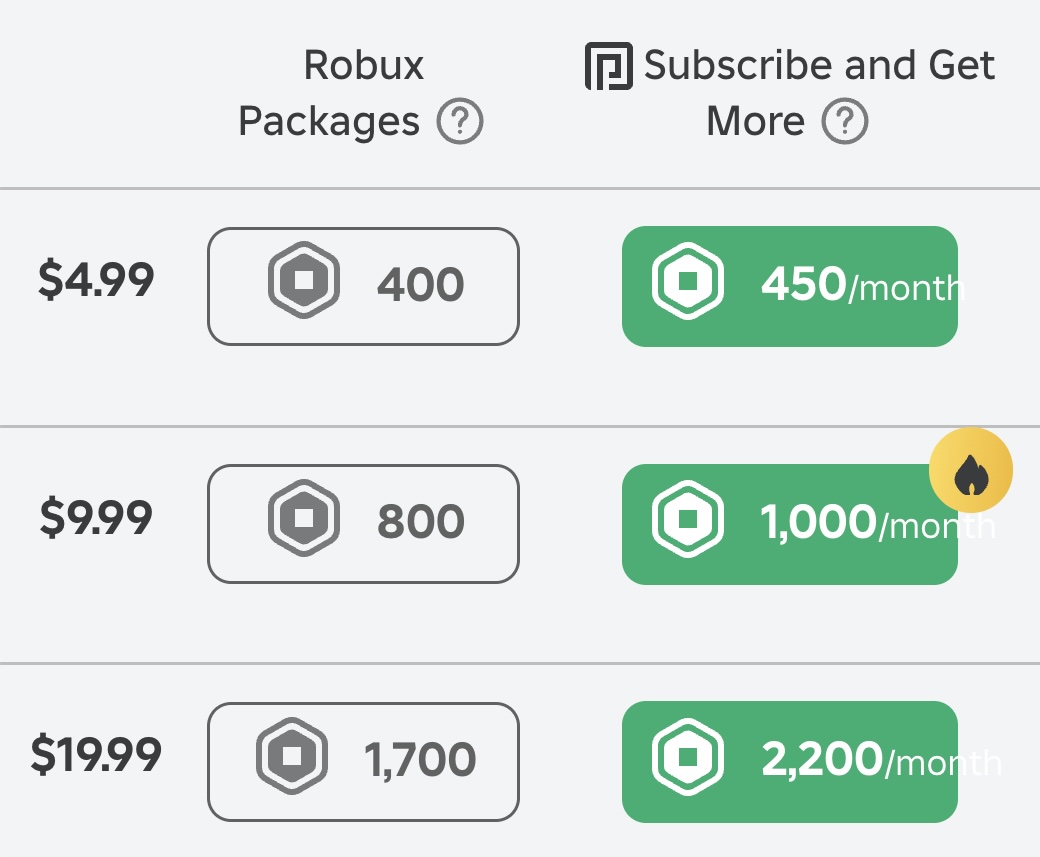Click the Robux Packages help question mark
Image resolution: width=1040 pixels, height=857 pixels.
pos(460,121)
